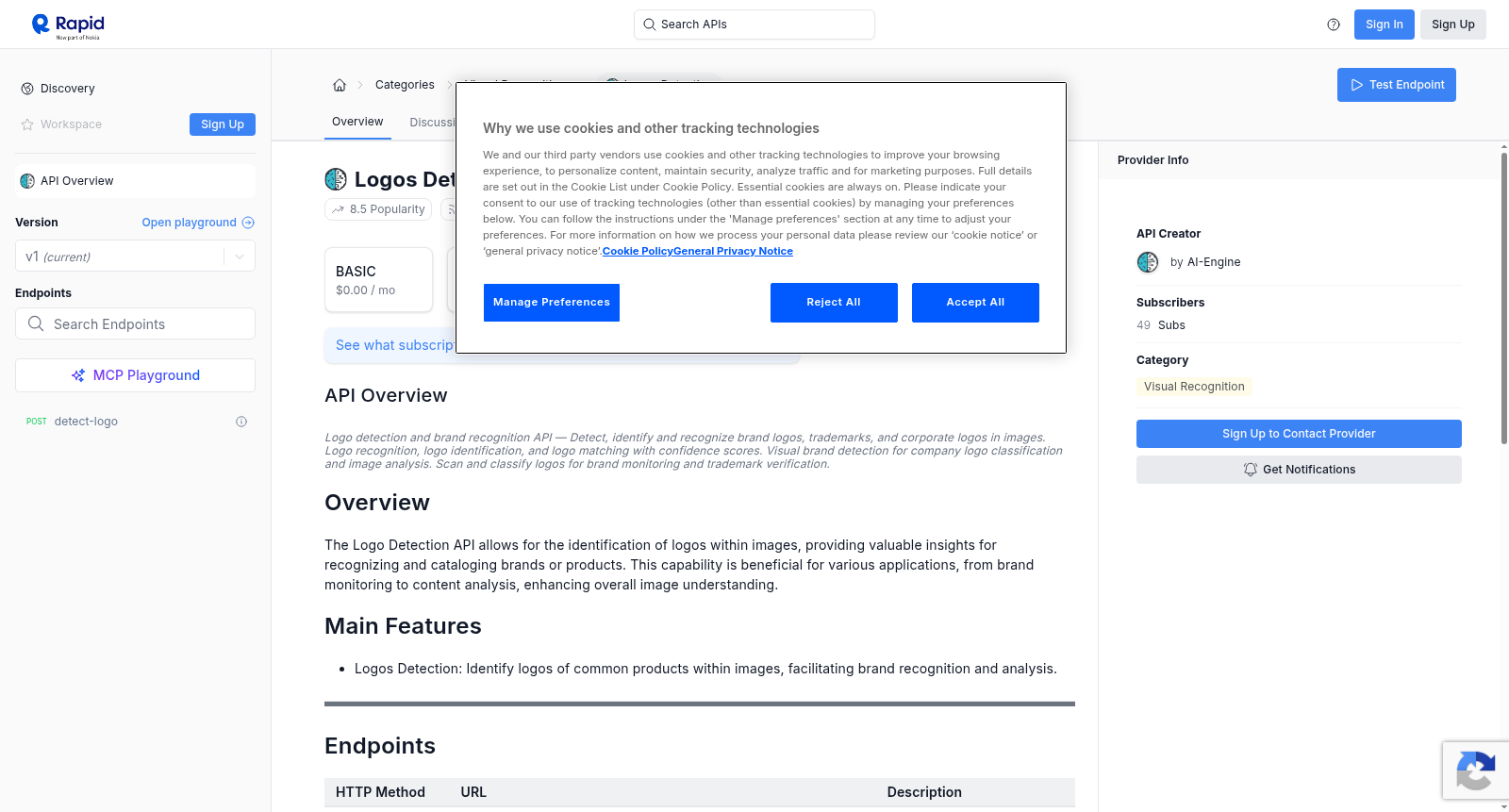Click Manage Preferences in the cookie dialog
Viewport: 1509px width, 812px height.
coord(552,303)
